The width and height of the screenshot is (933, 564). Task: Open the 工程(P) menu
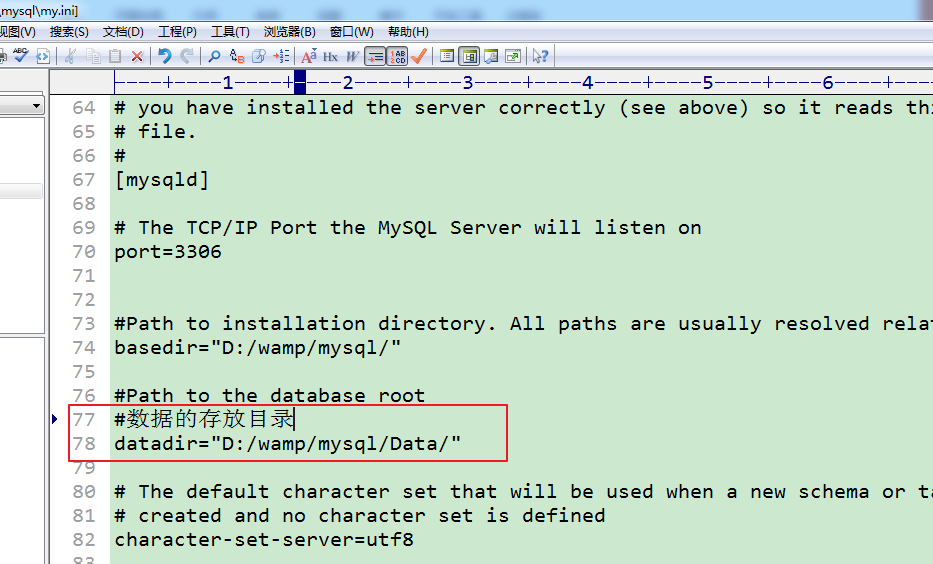pos(177,32)
